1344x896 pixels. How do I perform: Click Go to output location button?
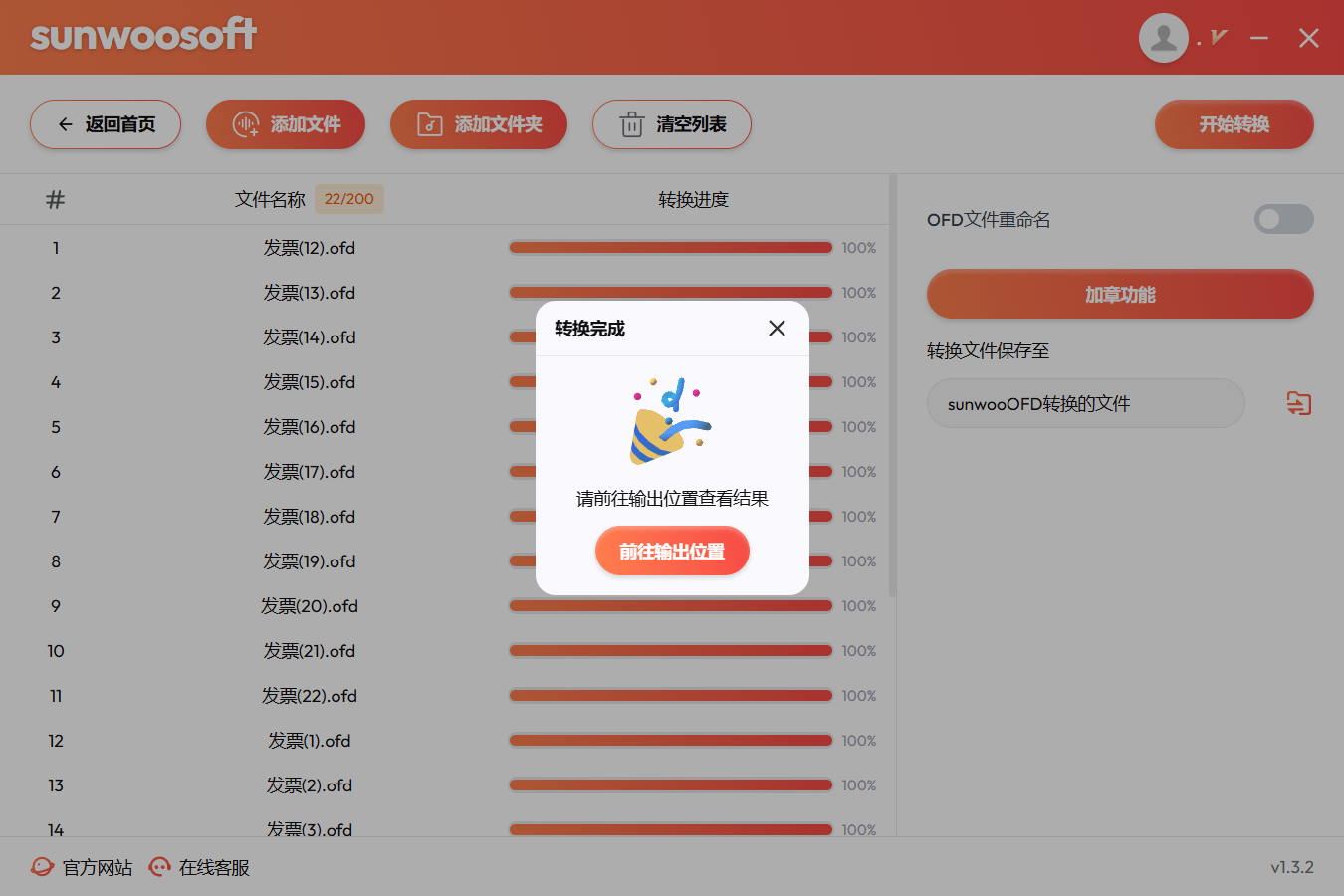point(672,551)
